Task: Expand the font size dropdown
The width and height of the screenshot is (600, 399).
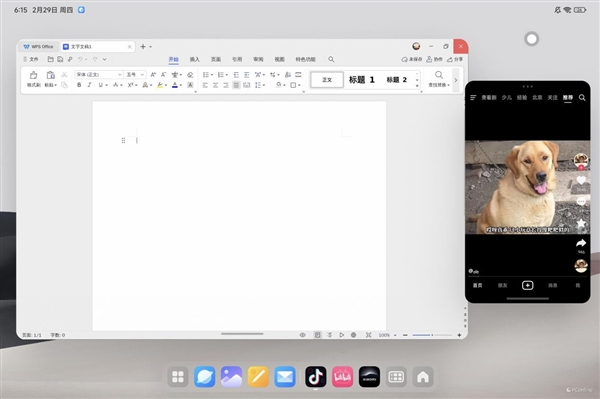Action: 135,75
